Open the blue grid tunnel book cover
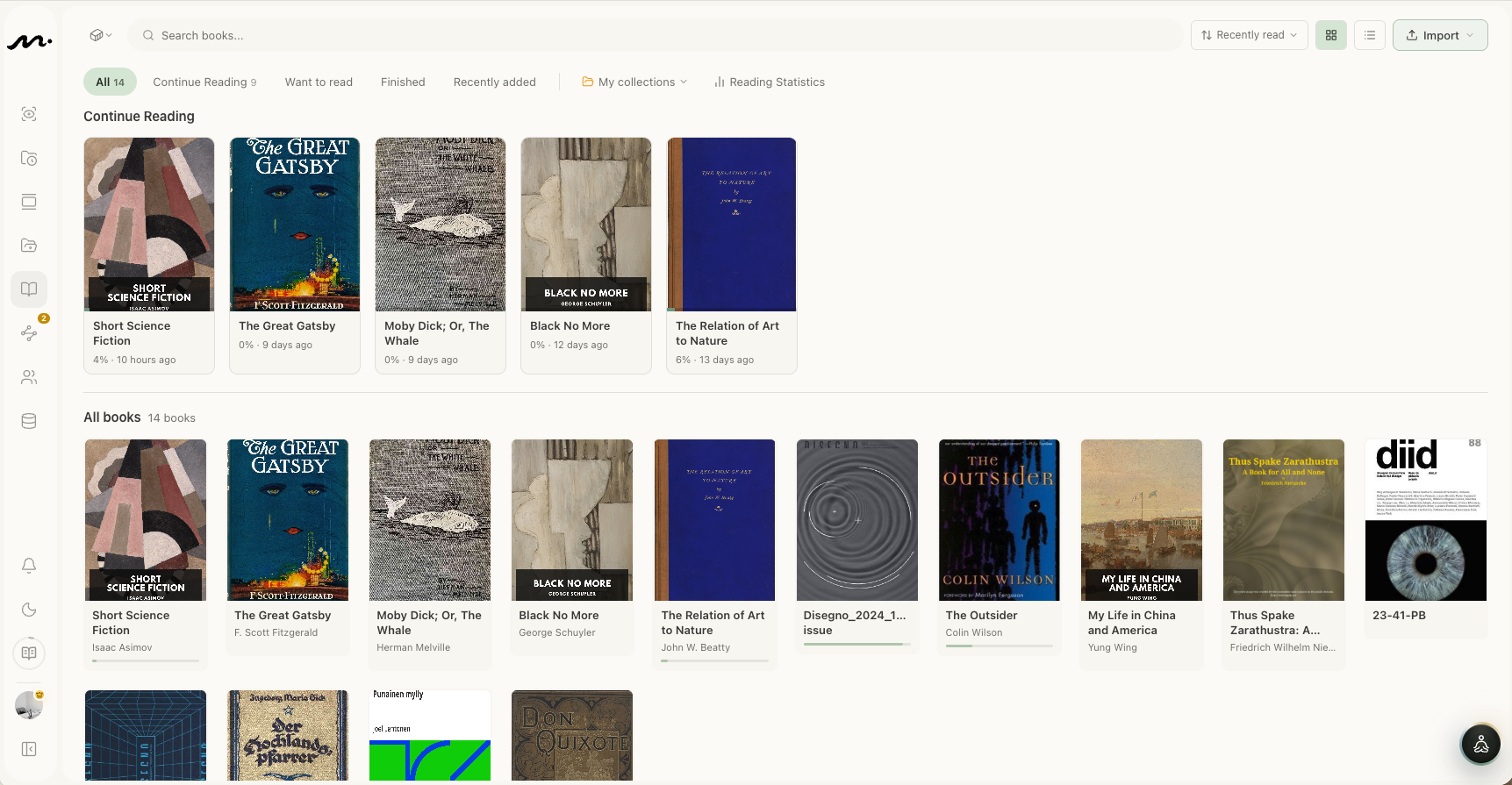The height and width of the screenshot is (785, 1512). point(146,735)
